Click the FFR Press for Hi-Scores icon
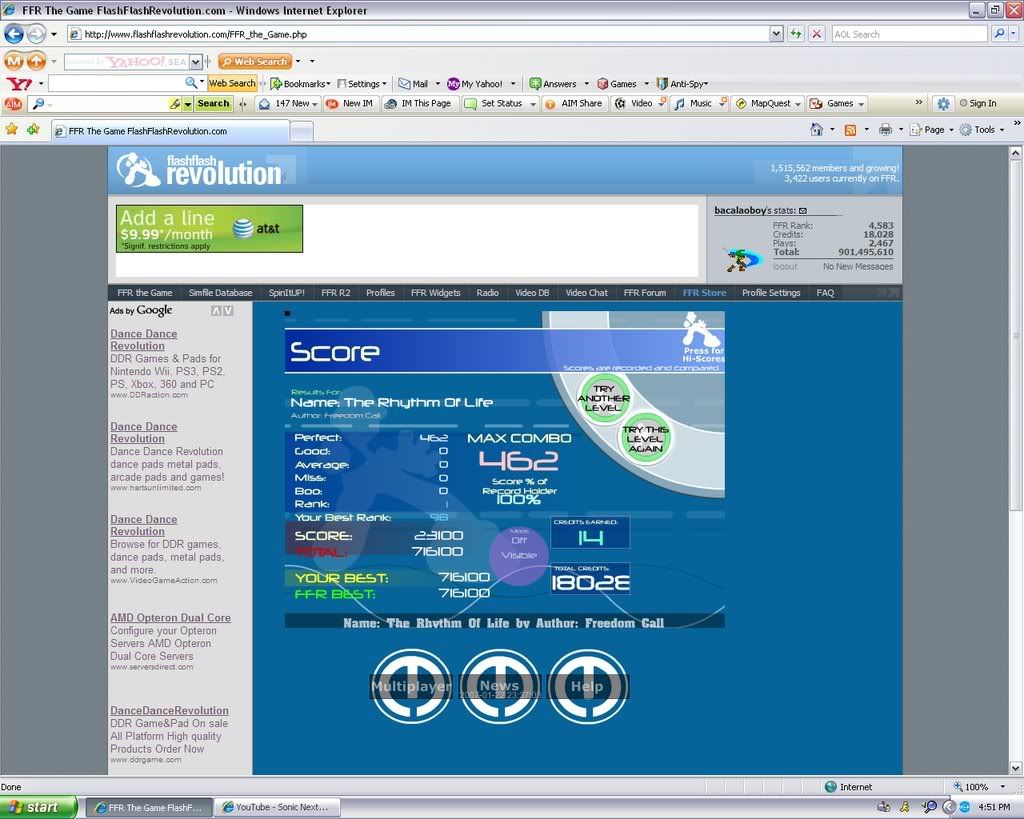This screenshot has height=819, width=1024. 702,335
